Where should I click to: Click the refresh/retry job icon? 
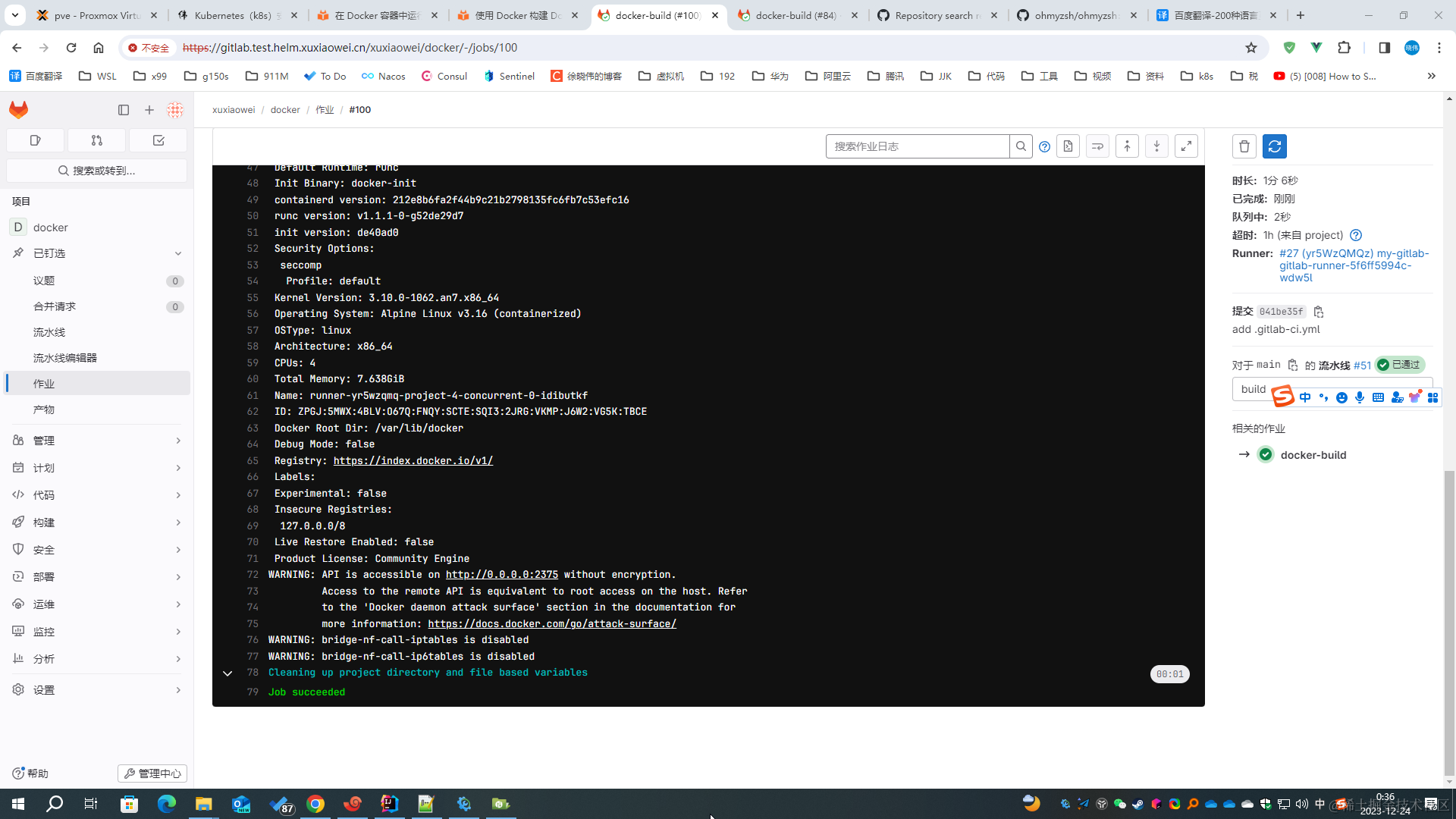pos(1274,146)
